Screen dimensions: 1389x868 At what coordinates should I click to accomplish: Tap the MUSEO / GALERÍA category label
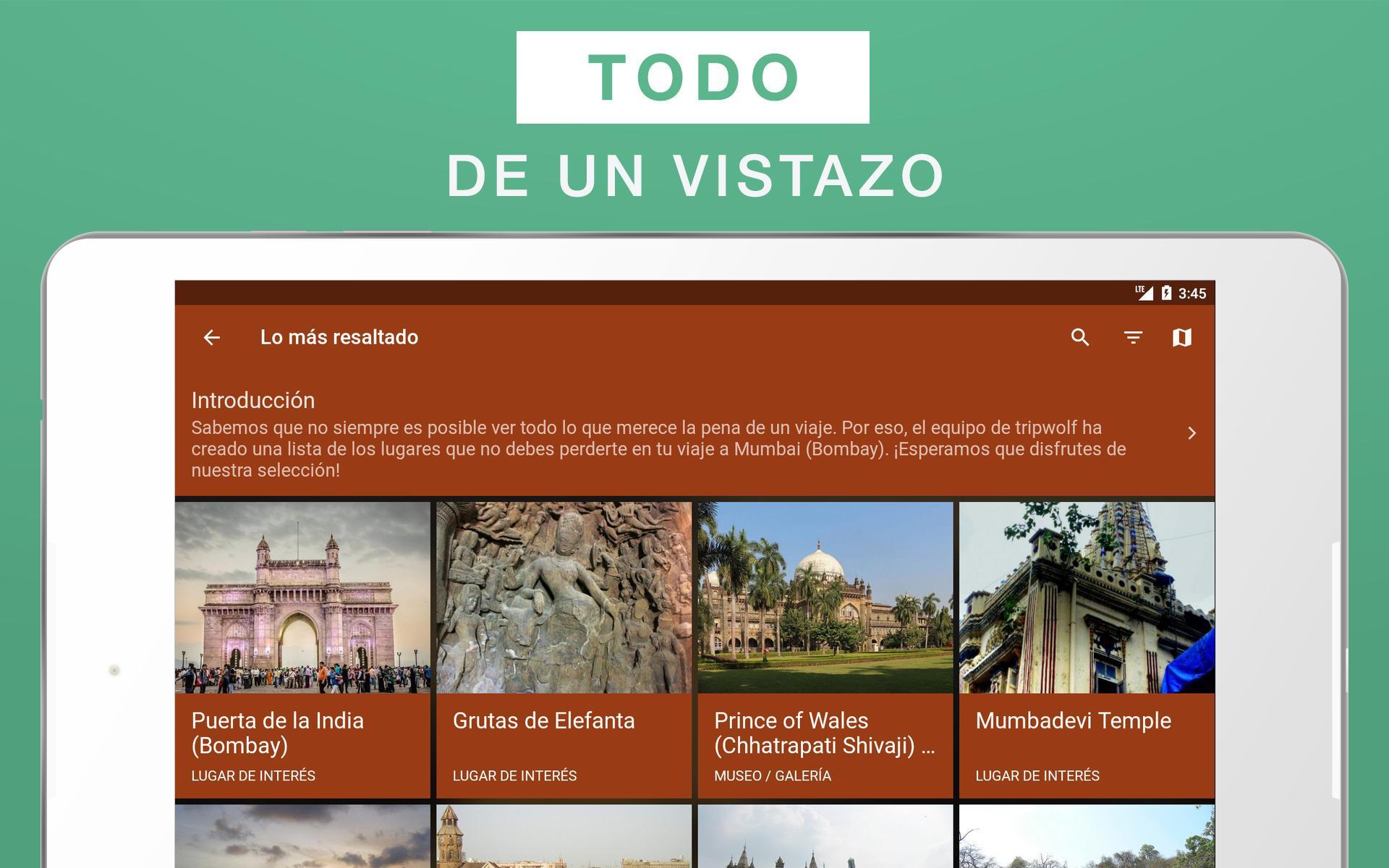(773, 775)
